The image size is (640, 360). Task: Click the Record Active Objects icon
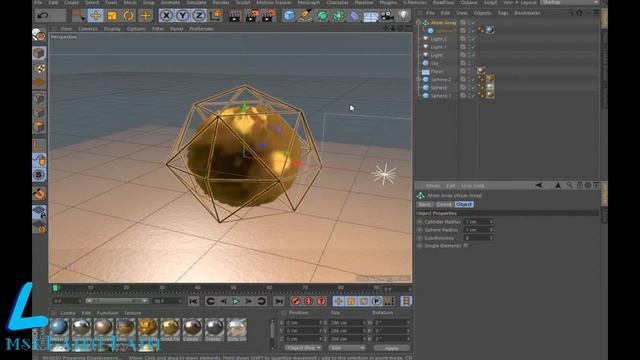pos(296,302)
